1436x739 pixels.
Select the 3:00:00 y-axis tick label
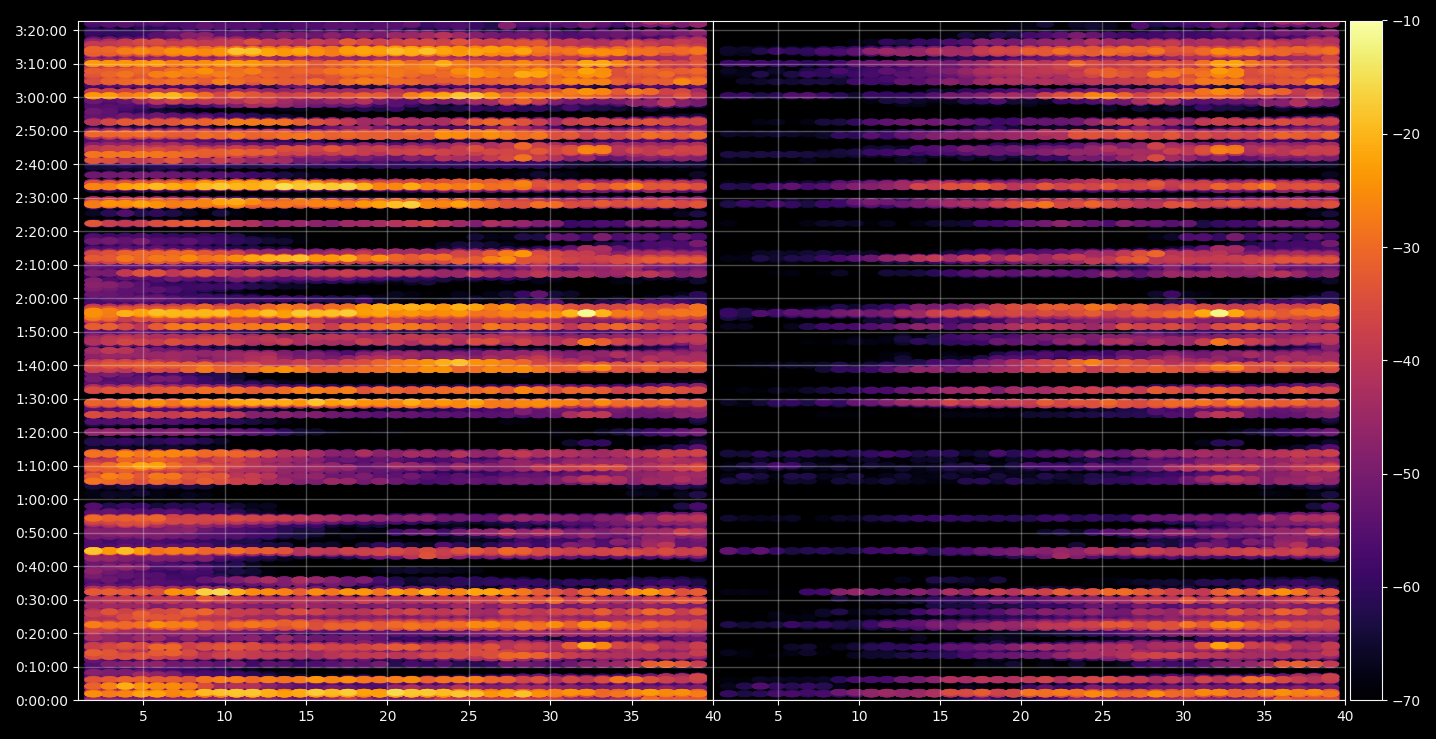(41, 98)
